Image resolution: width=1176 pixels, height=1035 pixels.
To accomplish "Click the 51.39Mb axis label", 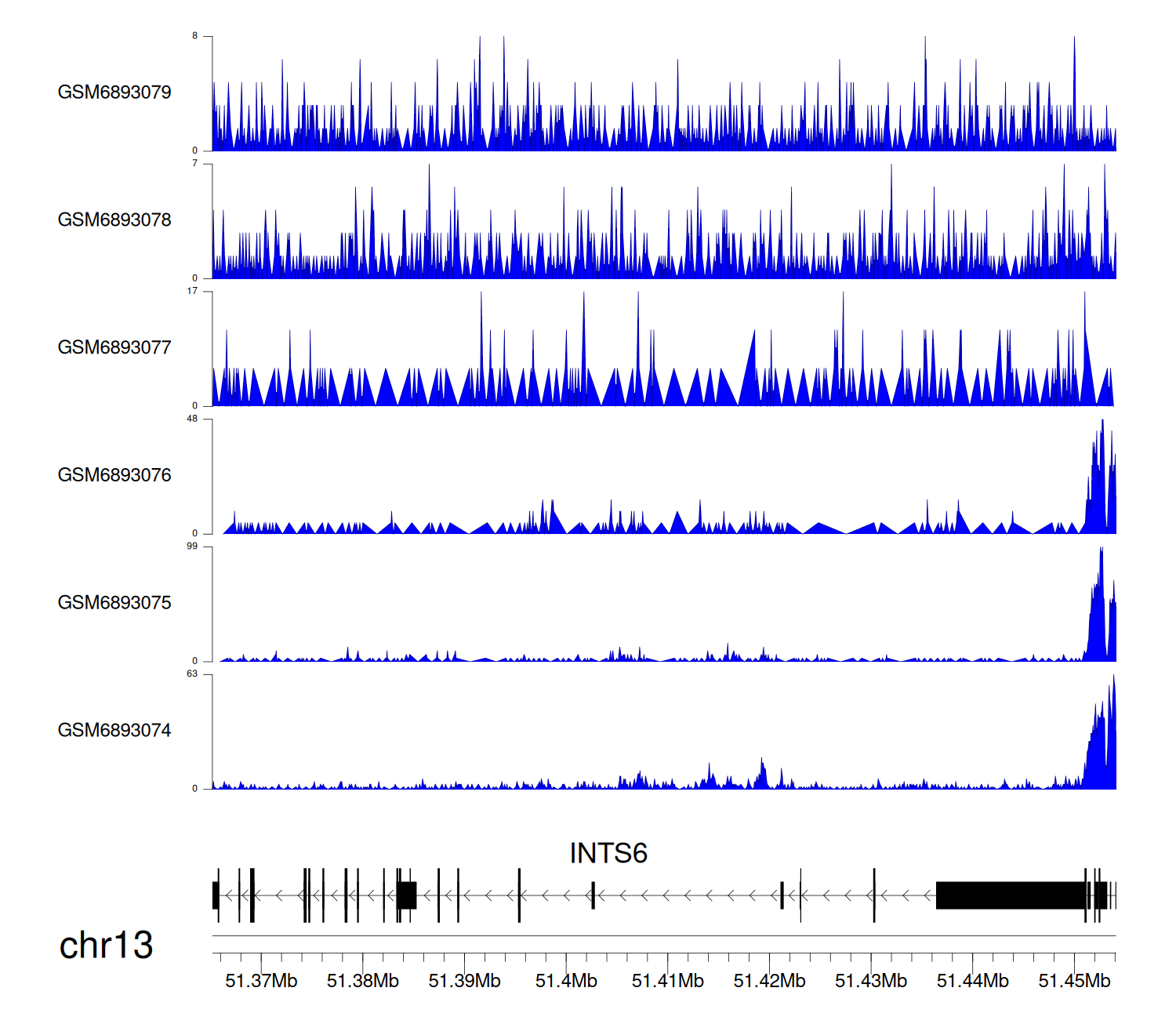I will click(x=464, y=981).
